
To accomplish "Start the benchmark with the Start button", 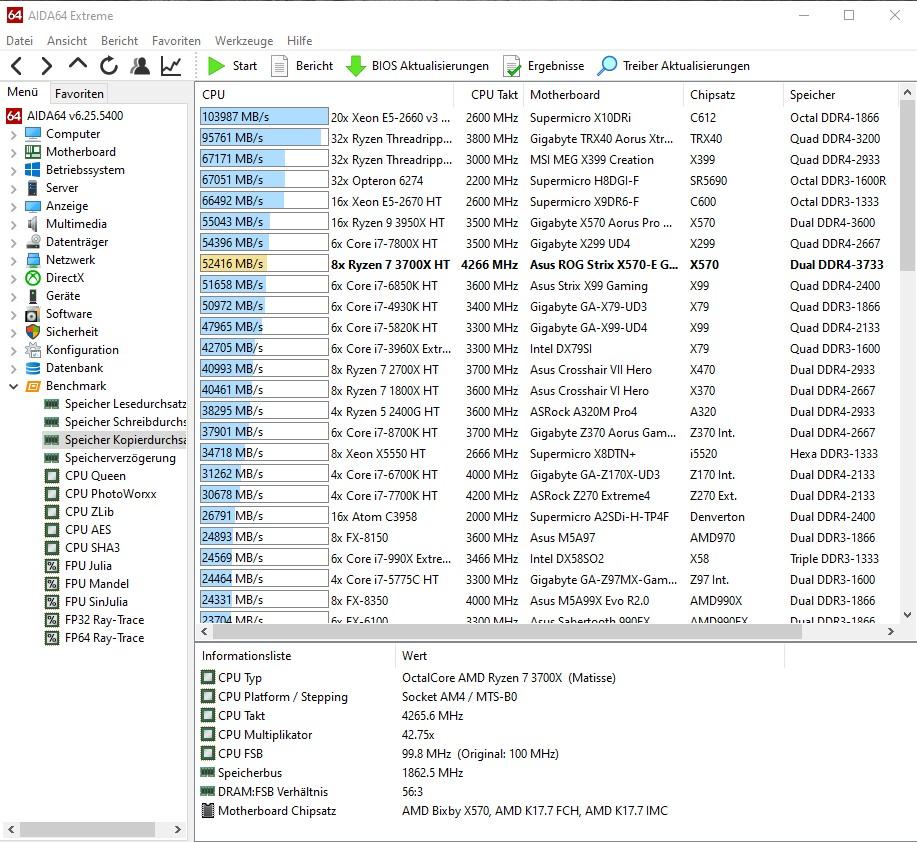I will tap(233, 66).
